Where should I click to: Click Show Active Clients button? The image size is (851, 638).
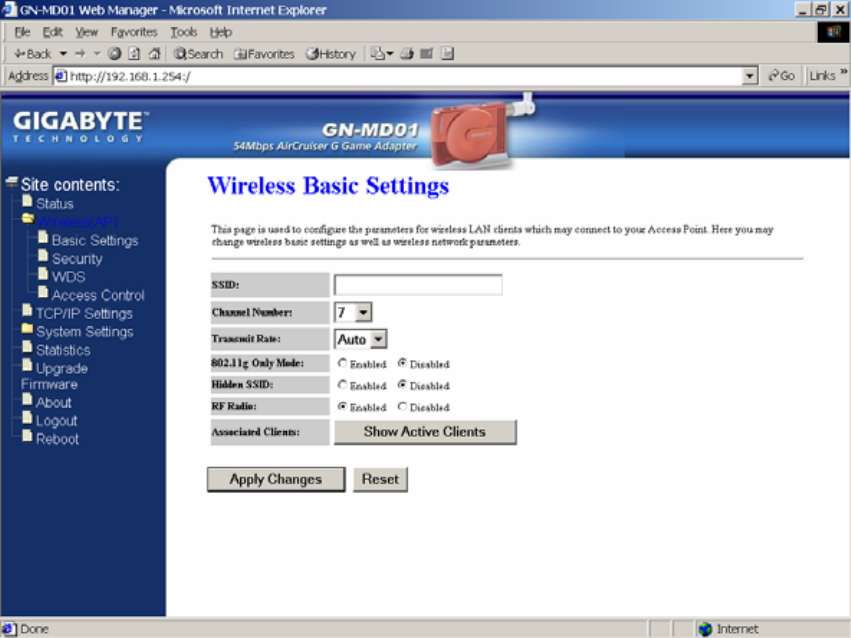pyautogui.click(x=425, y=432)
